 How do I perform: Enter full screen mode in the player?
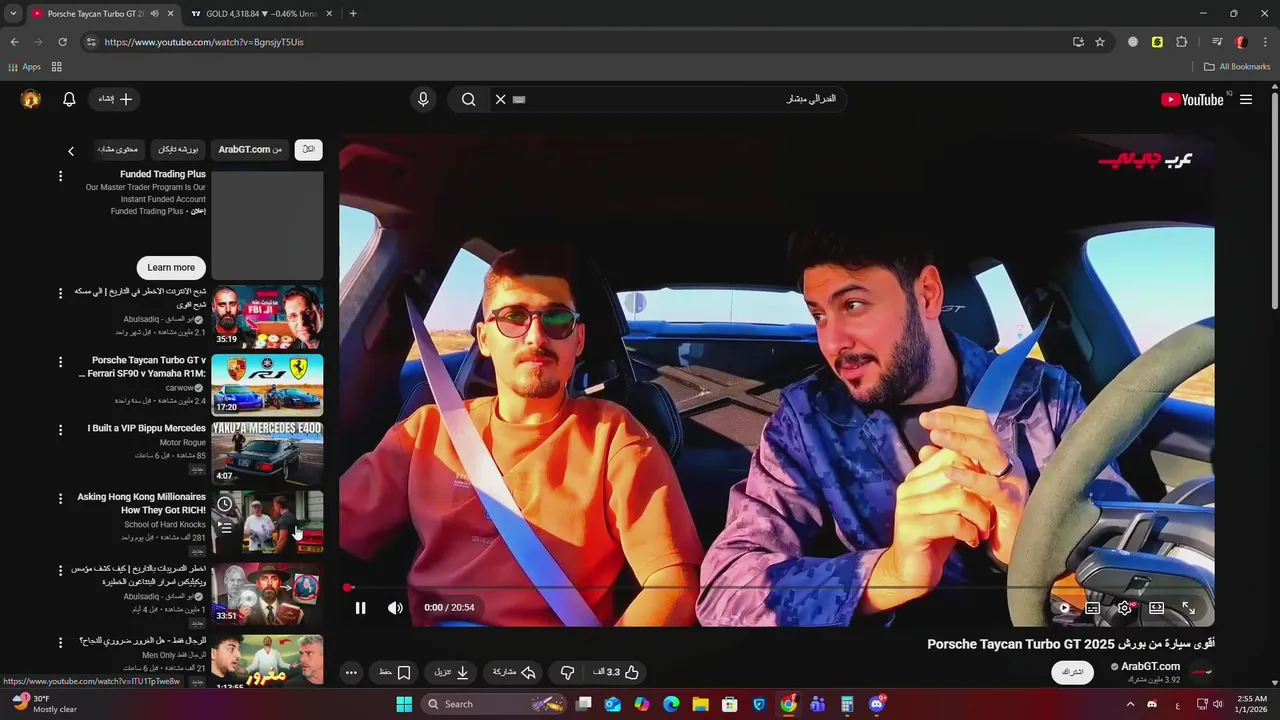1188,608
